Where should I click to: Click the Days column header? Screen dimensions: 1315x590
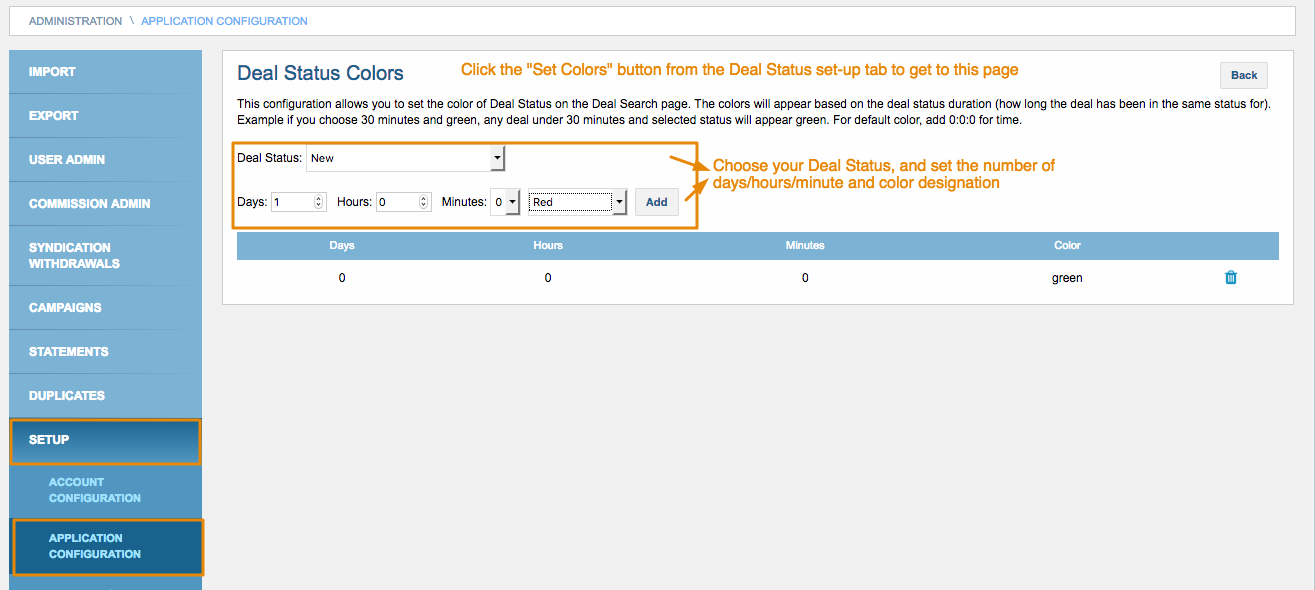[x=342, y=245]
